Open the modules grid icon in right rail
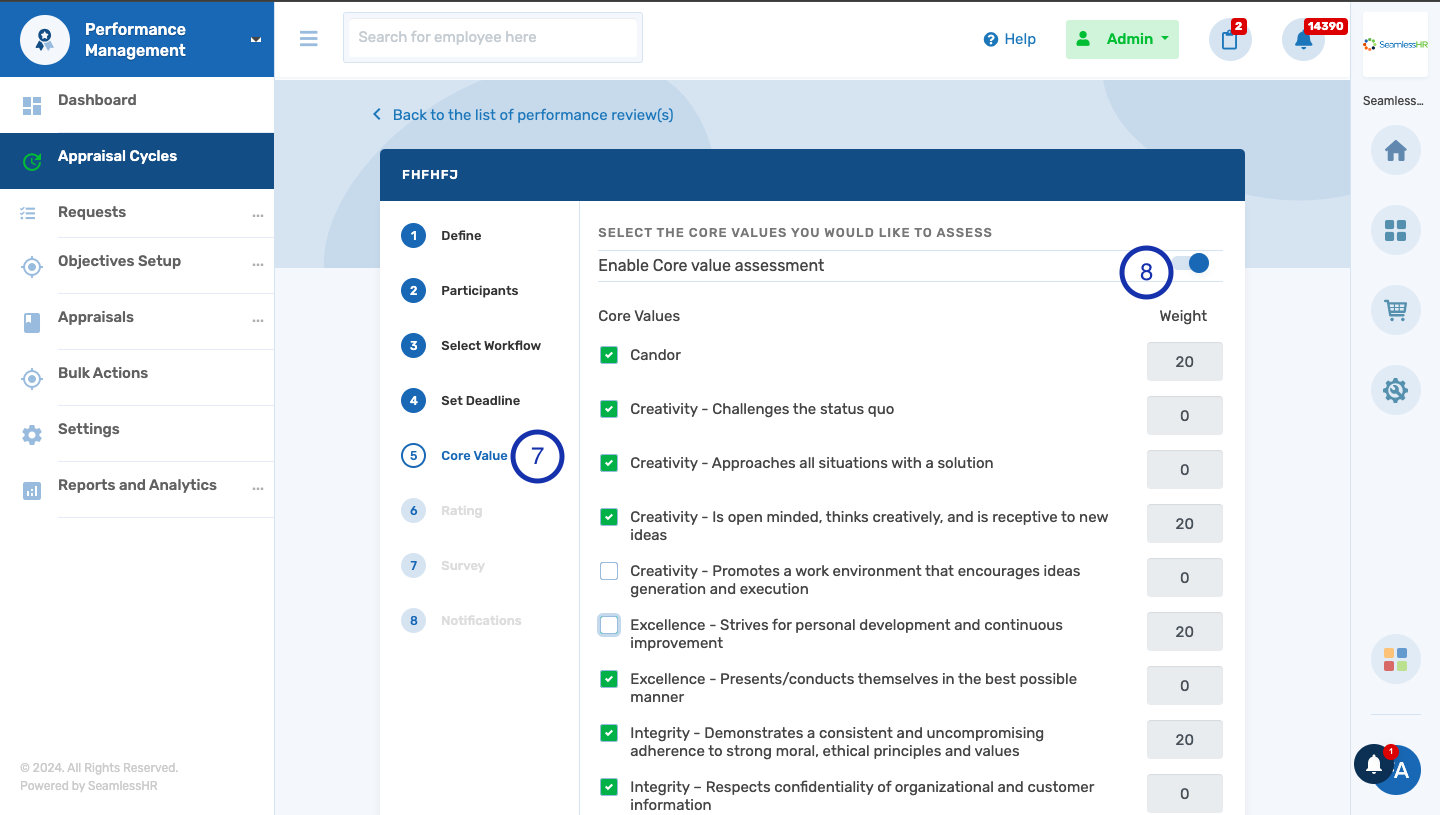Image resolution: width=1440 pixels, height=815 pixels. pyautogui.click(x=1395, y=231)
